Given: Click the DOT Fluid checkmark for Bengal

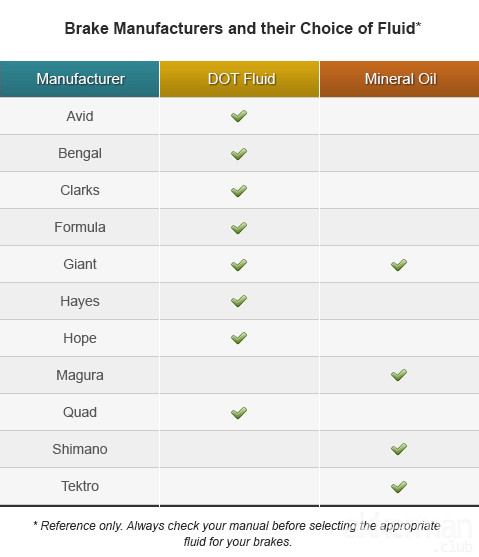Looking at the screenshot, I should 239,153.
